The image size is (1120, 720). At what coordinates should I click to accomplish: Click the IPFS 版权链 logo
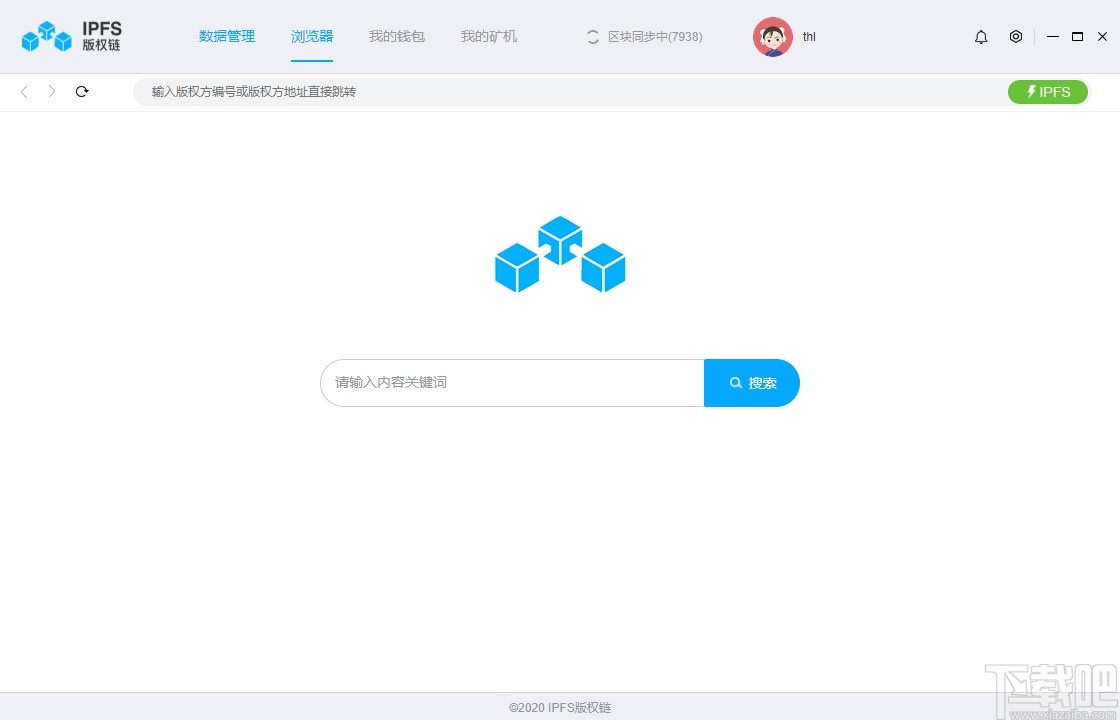pos(70,36)
